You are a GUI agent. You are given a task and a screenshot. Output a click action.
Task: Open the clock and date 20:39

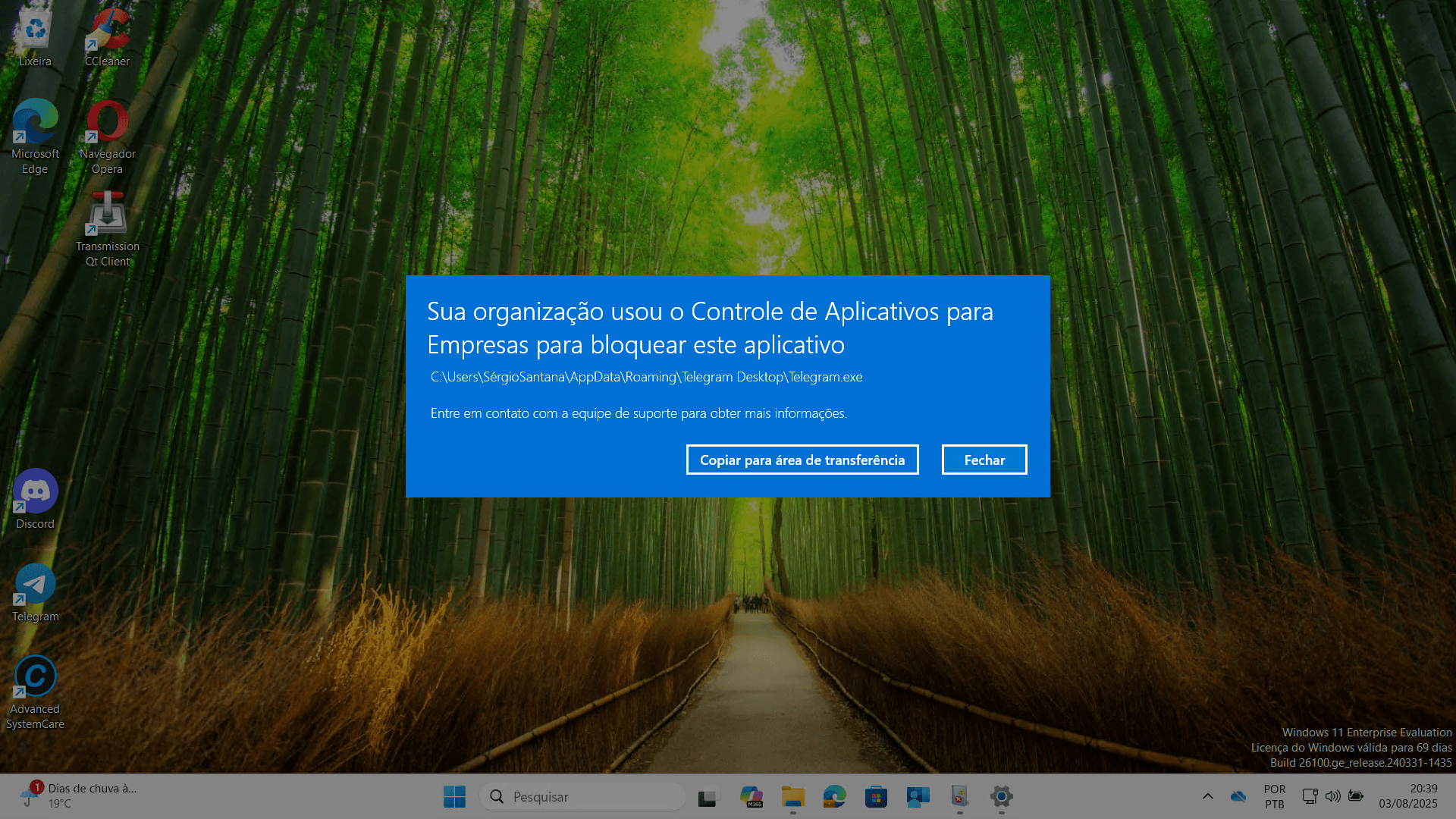(1408, 796)
